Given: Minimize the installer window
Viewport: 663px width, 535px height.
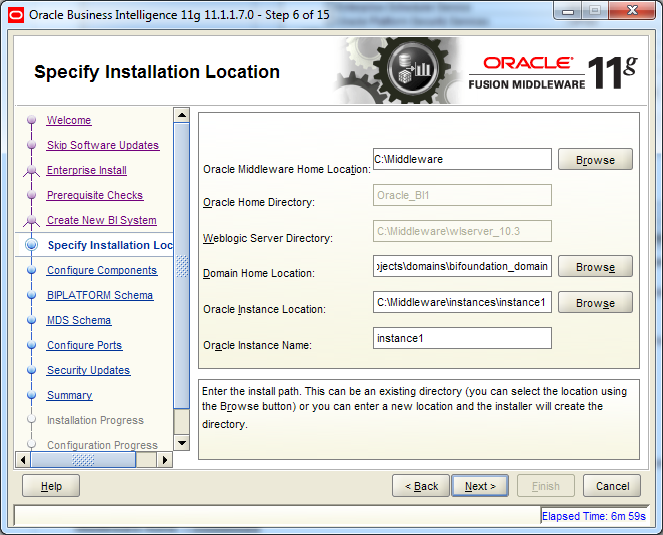Looking at the screenshot, I should point(568,11).
